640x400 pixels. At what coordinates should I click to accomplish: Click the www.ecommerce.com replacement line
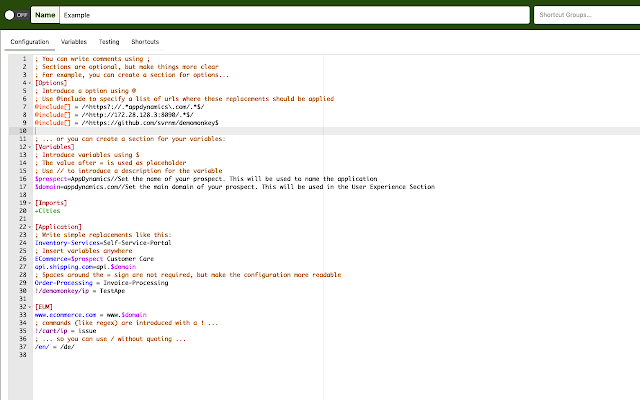[91, 315]
